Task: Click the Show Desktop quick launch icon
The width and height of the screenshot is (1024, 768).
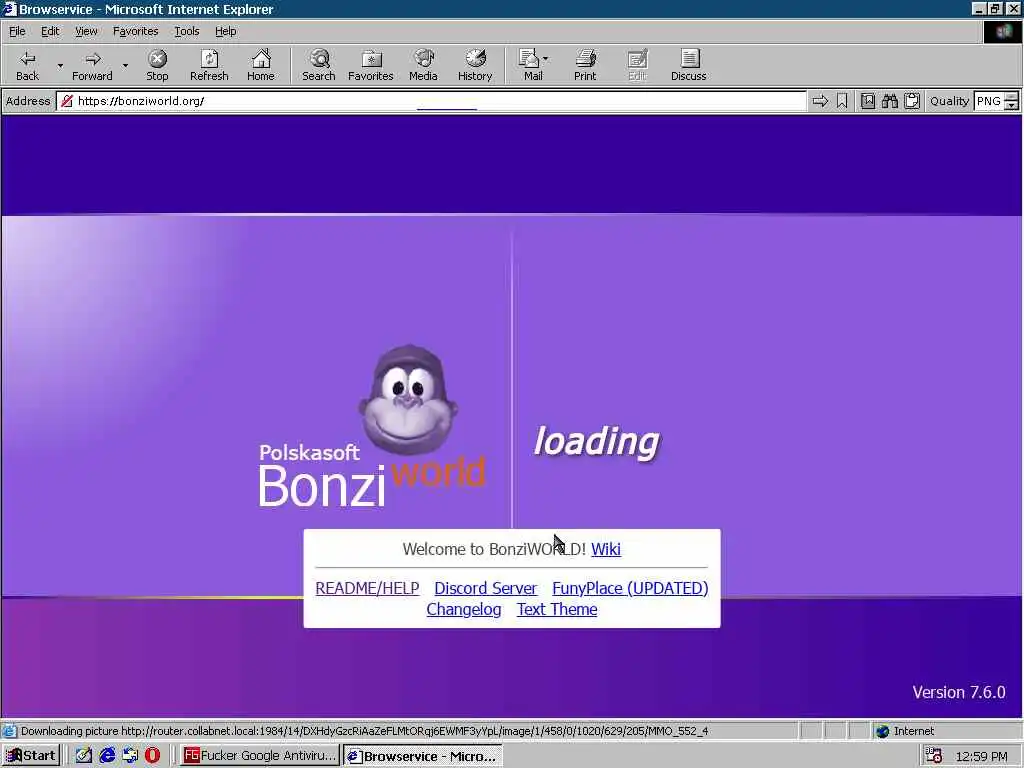Action: pyautogui.click(x=130, y=756)
